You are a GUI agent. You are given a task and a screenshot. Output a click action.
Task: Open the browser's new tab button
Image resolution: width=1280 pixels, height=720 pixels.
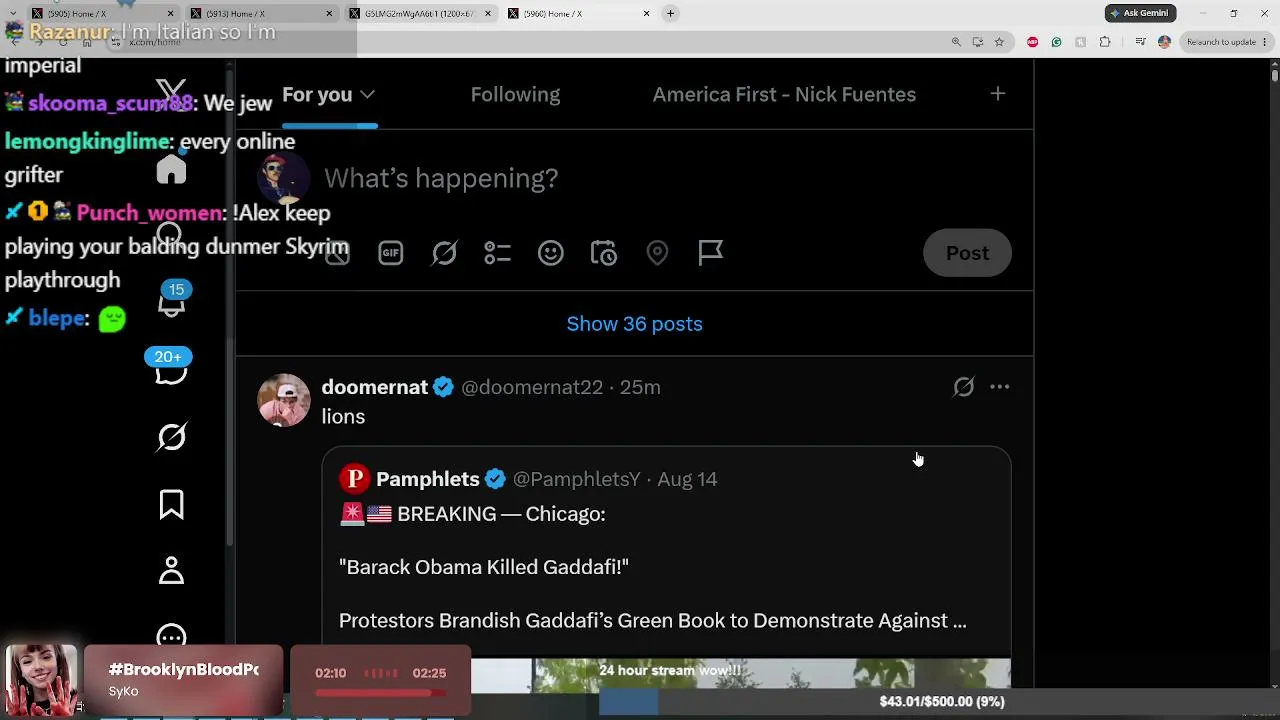671,13
